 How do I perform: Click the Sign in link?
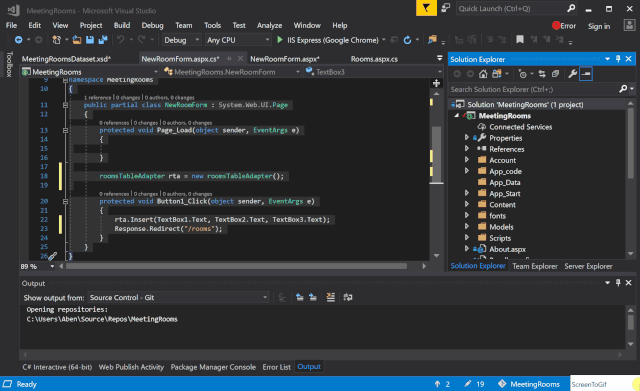tap(599, 26)
